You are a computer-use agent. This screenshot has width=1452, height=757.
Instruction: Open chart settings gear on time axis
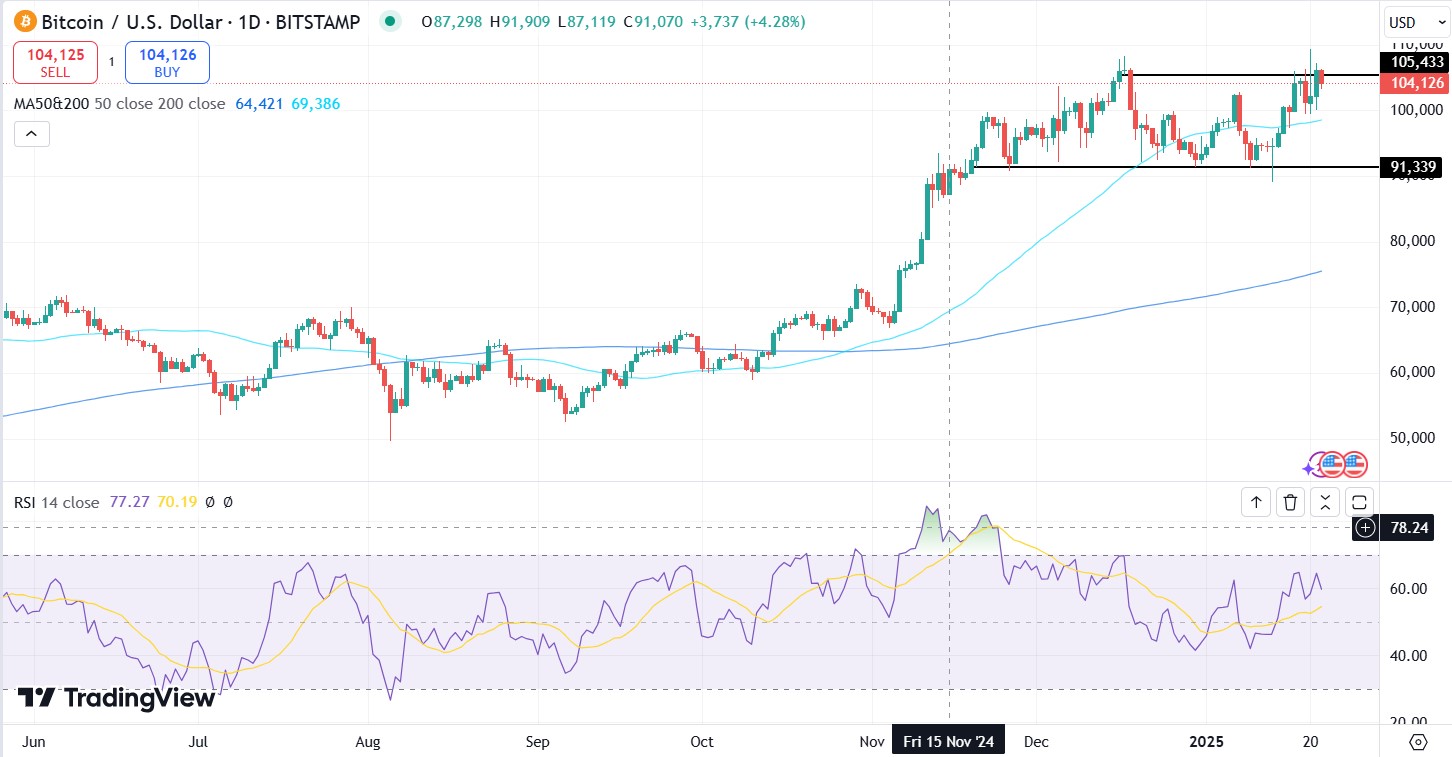pos(1418,741)
